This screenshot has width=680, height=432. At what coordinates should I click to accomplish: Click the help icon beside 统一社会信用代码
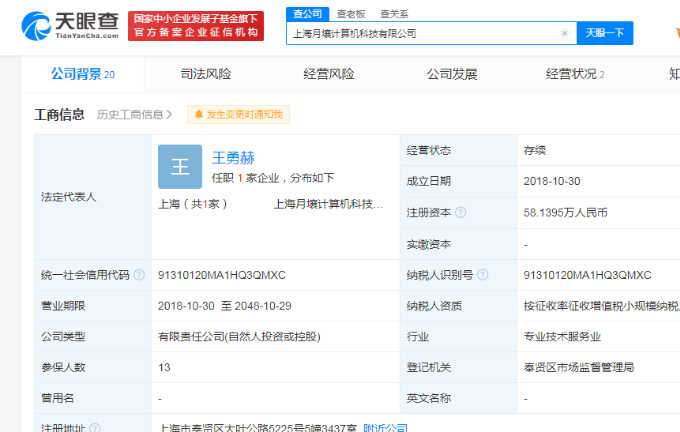(x=139, y=275)
